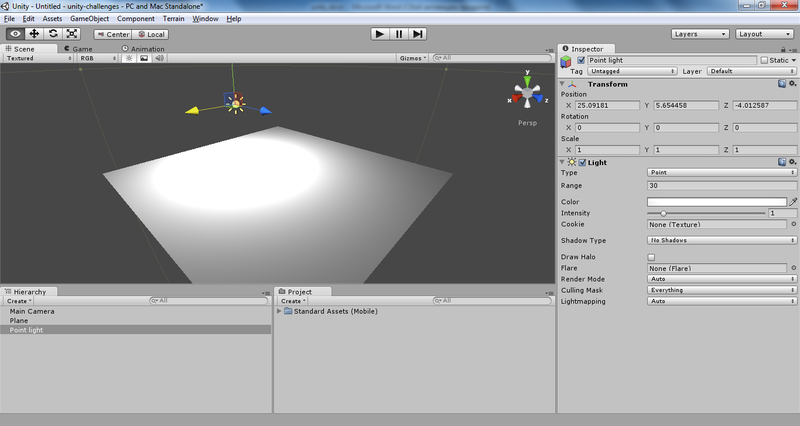This screenshot has width=800, height=426.
Task: Open the Layers dropdown
Action: [700, 34]
